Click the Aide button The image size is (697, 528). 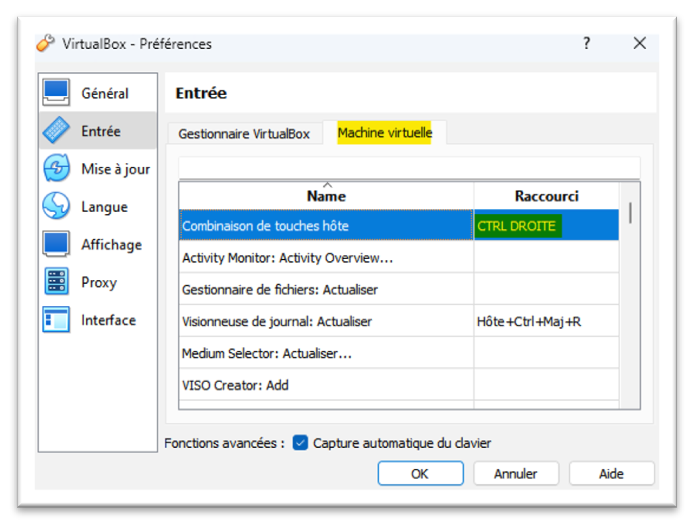[x=611, y=473]
